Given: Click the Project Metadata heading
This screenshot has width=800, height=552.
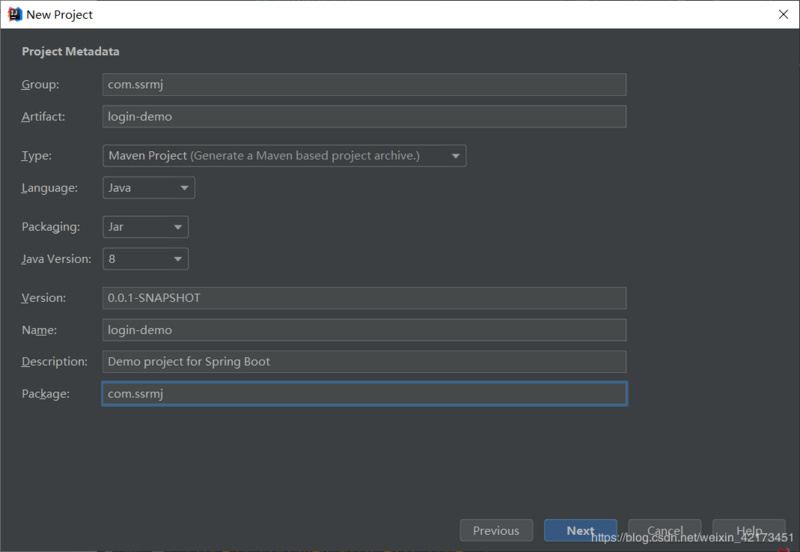Looking at the screenshot, I should point(70,52).
